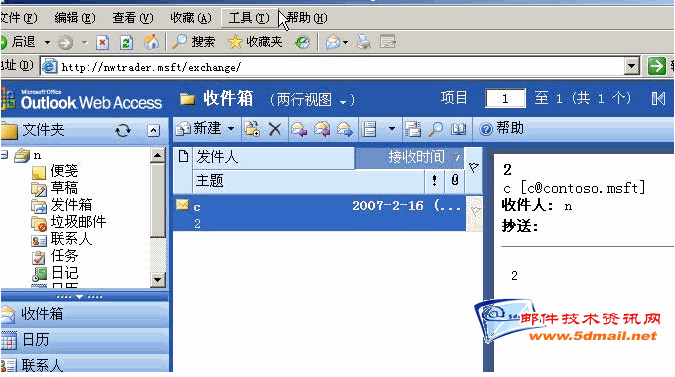This screenshot has width=675, height=377.
Task: Open the address bar dropdown arrow
Action: click(632, 66)
